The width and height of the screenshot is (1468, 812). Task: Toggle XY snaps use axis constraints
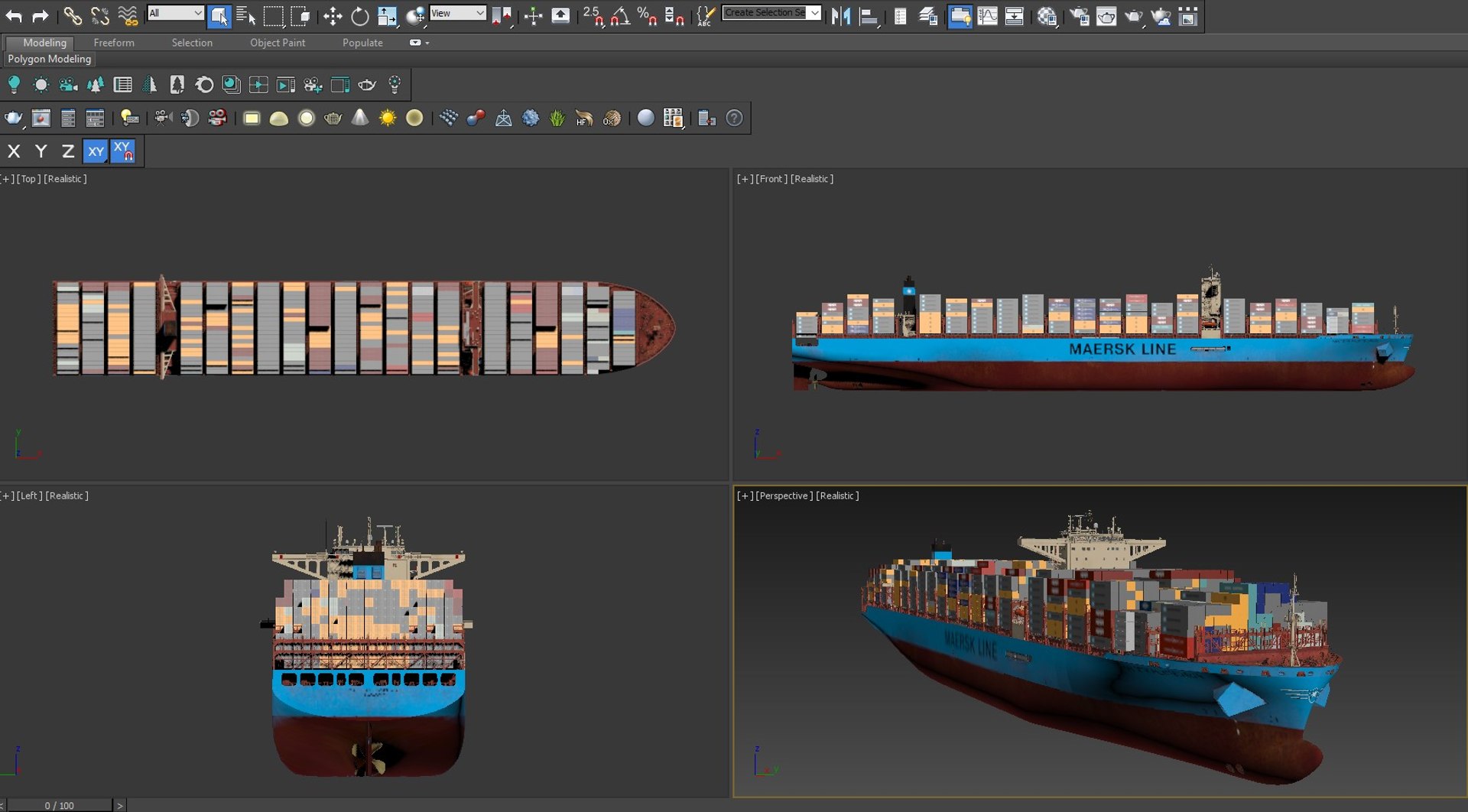pos(123,151)
